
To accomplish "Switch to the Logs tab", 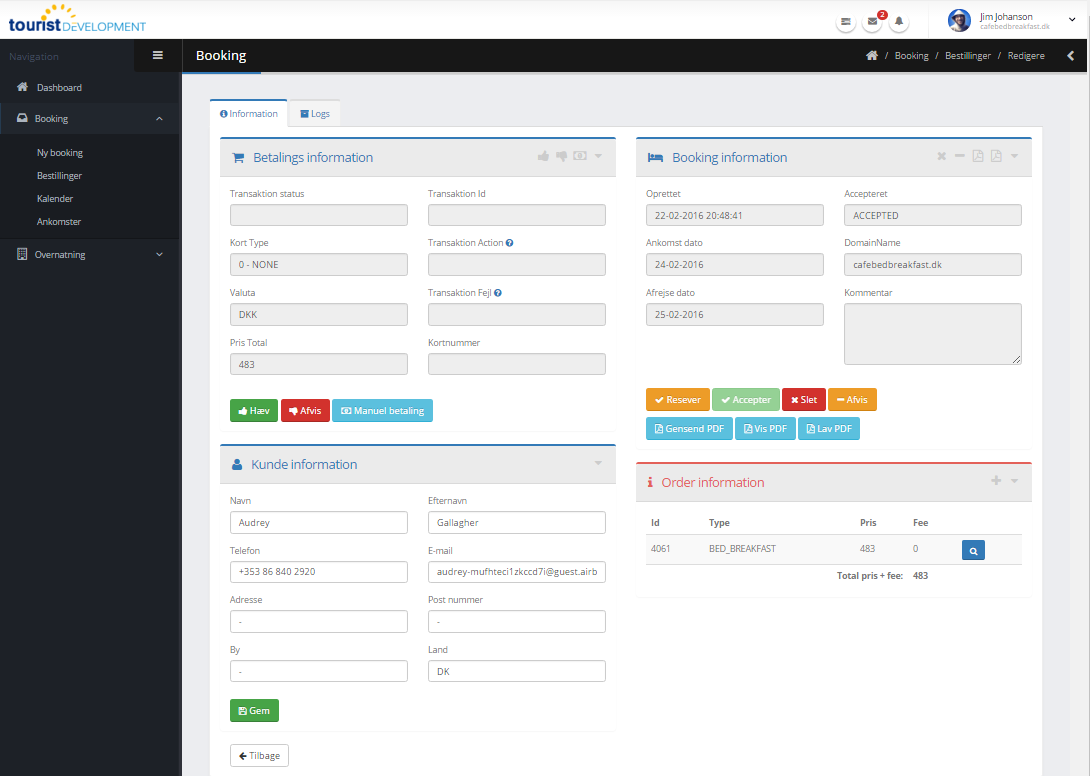I will coord(314,114).
